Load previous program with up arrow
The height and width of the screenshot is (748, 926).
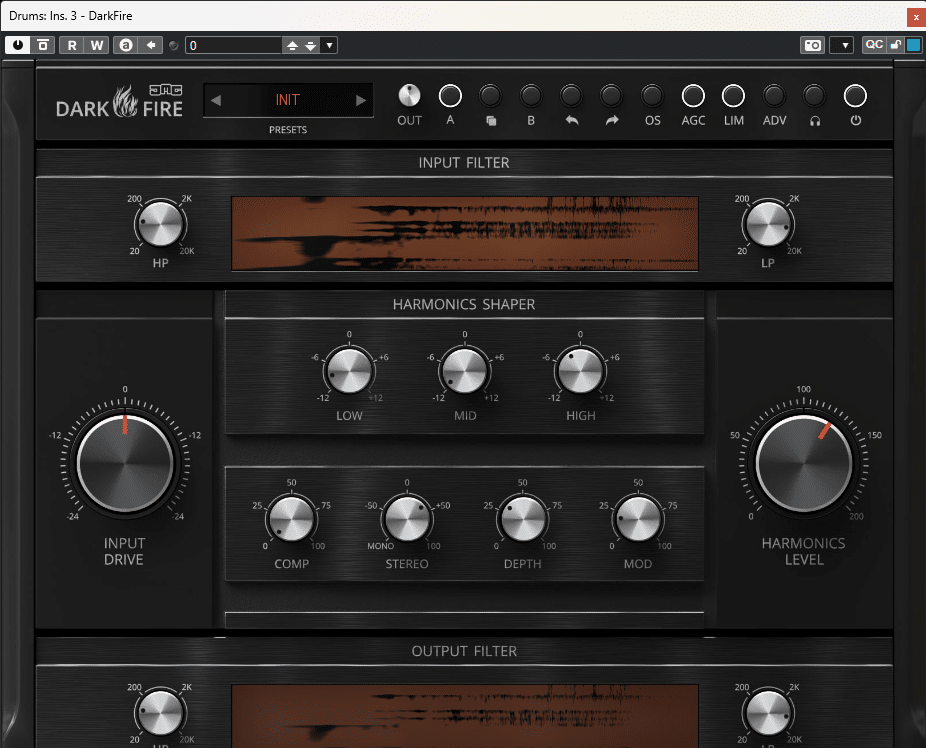[x=292, y=45]
